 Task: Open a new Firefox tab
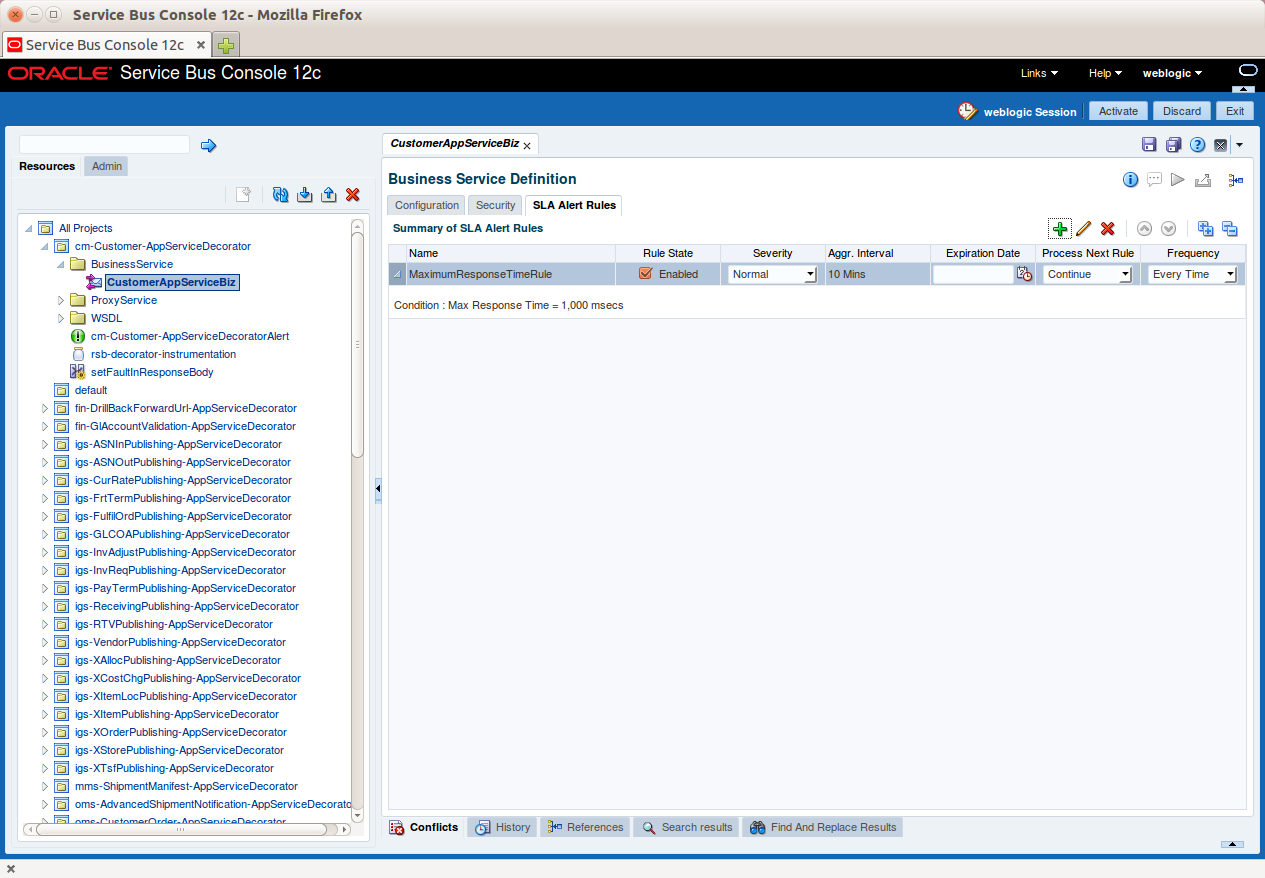point(227,45)
